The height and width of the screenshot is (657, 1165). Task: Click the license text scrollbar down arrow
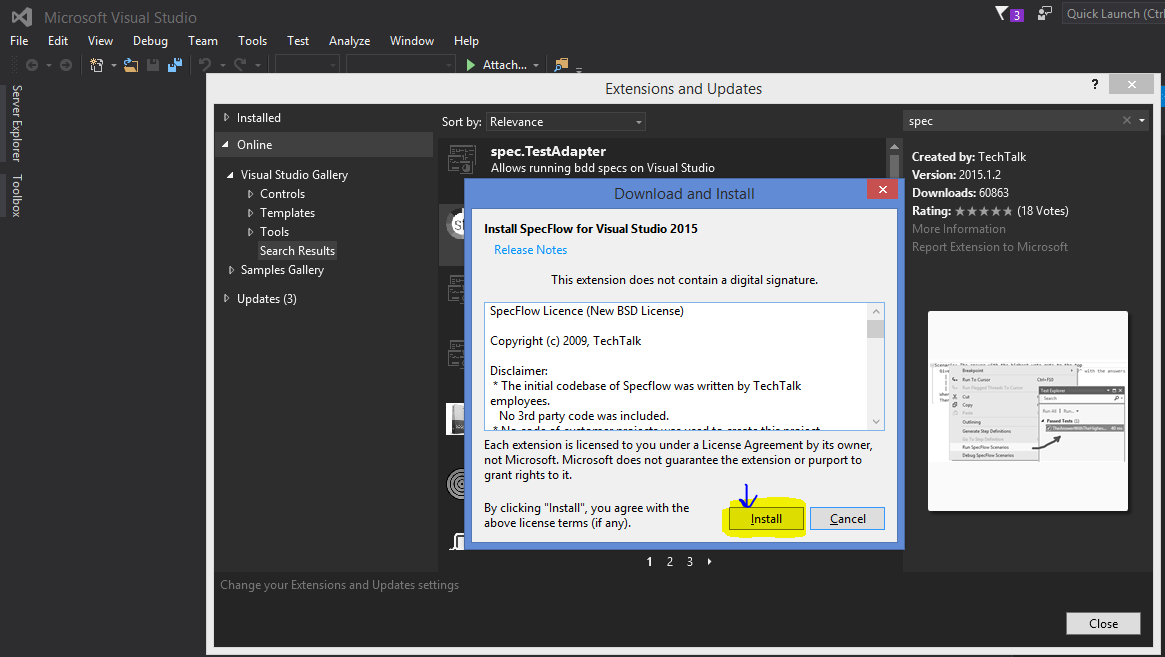[876, 420]
